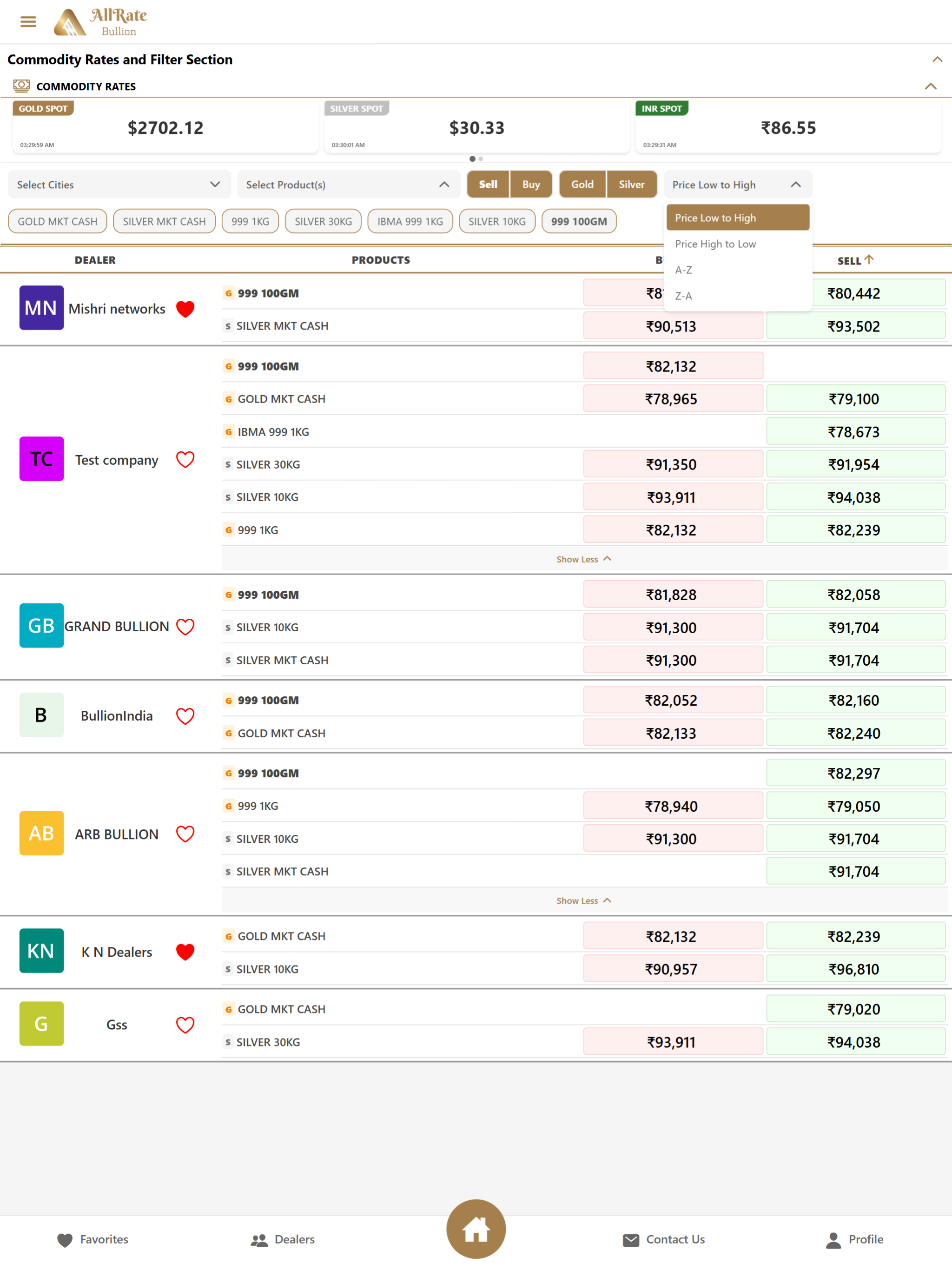Toggle the Sell filter button
952x1270 pixels.
click(488, 184)
